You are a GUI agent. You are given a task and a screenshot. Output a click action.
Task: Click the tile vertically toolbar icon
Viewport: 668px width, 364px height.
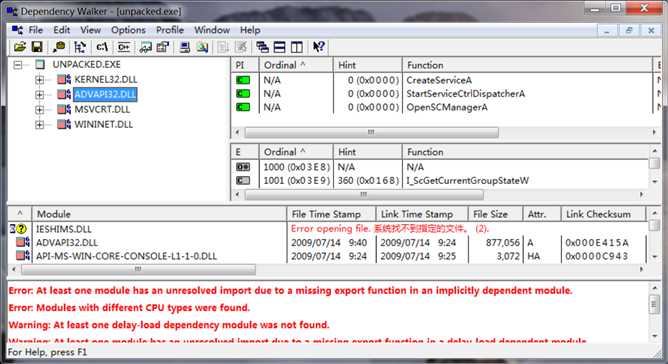tap(297, 47)
